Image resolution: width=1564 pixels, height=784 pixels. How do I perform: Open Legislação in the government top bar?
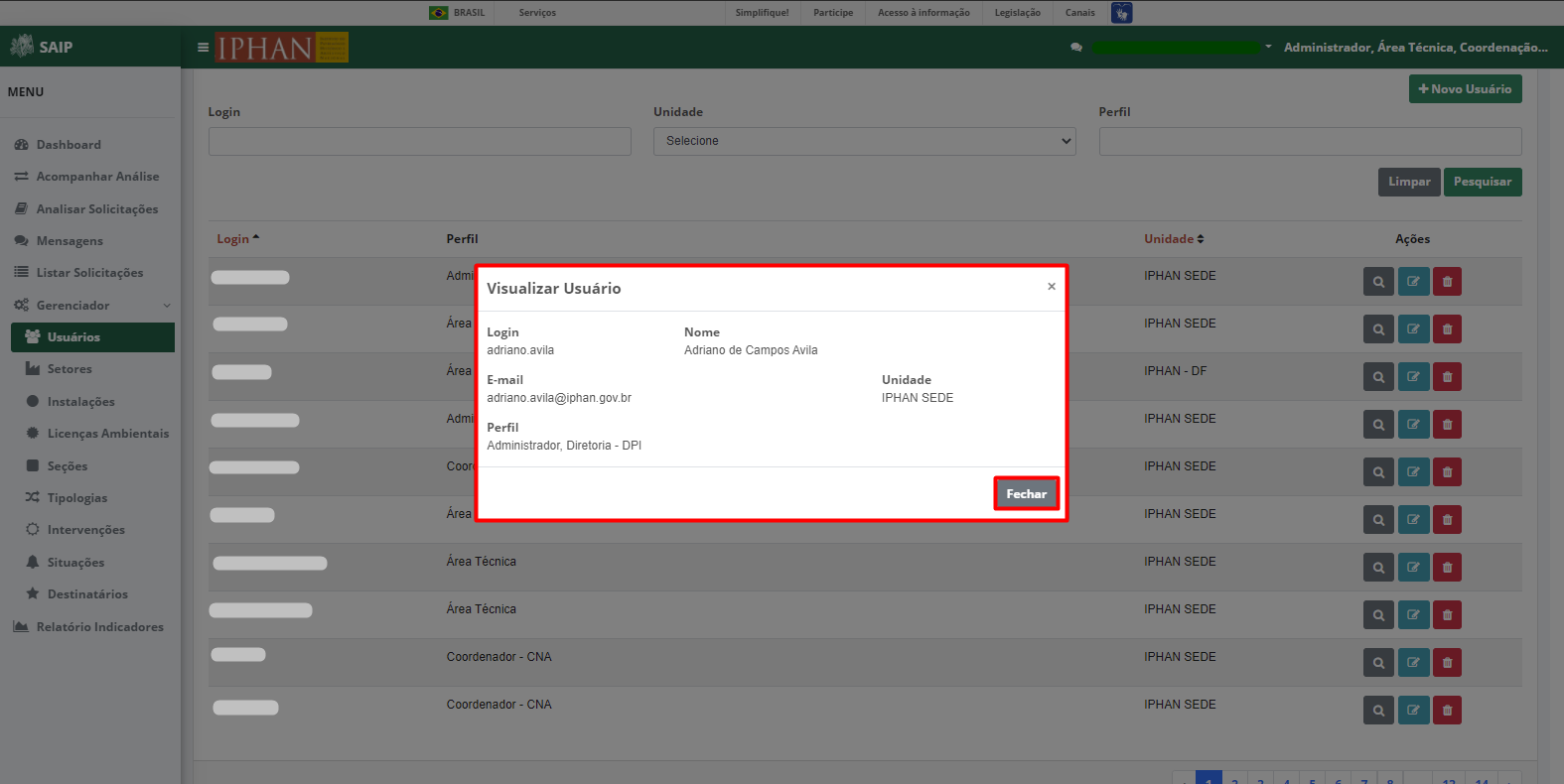1018,13
